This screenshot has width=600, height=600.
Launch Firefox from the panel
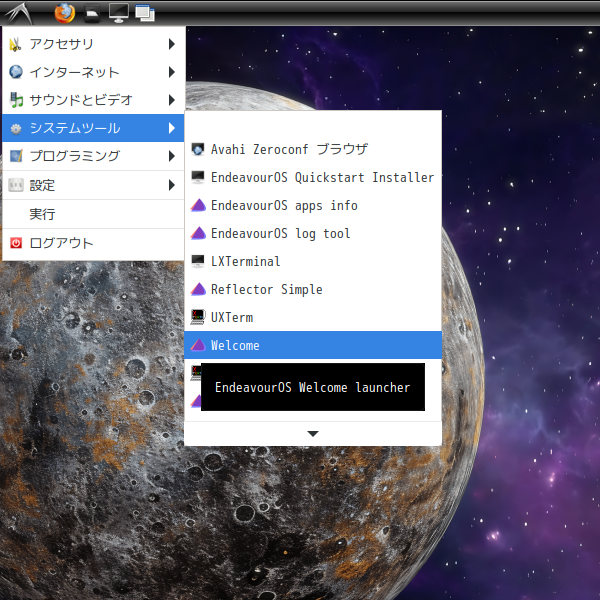pyautogui.click(x=65, y=13)
